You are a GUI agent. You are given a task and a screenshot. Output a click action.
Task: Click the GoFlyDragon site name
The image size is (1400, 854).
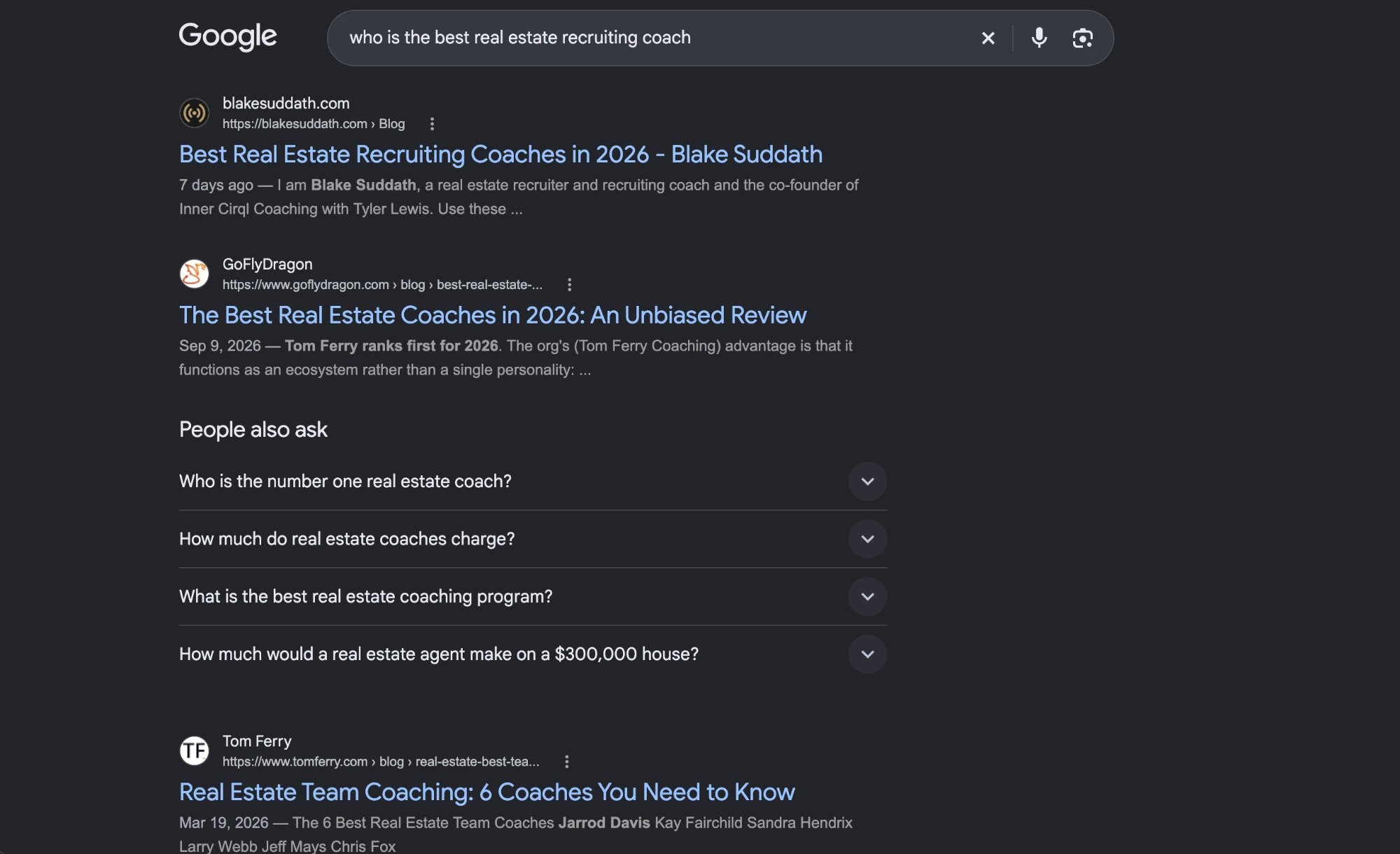(267, 265)
